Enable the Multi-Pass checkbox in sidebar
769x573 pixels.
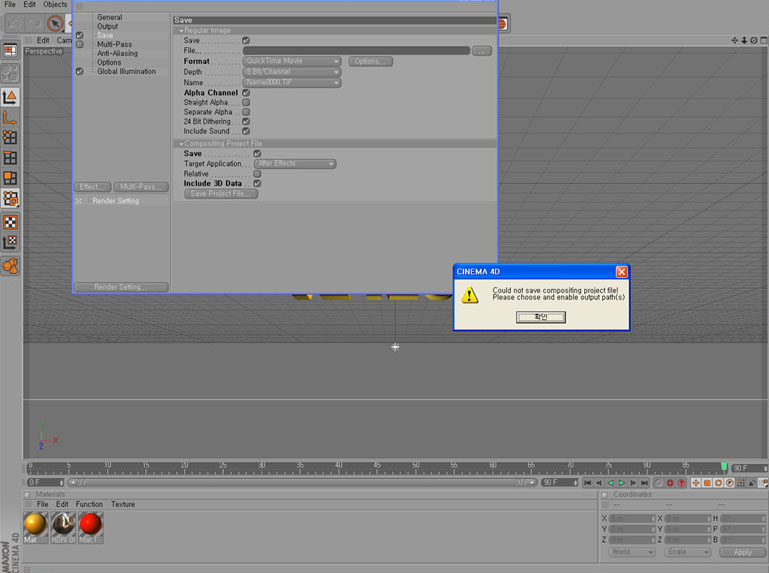(79, 44)
